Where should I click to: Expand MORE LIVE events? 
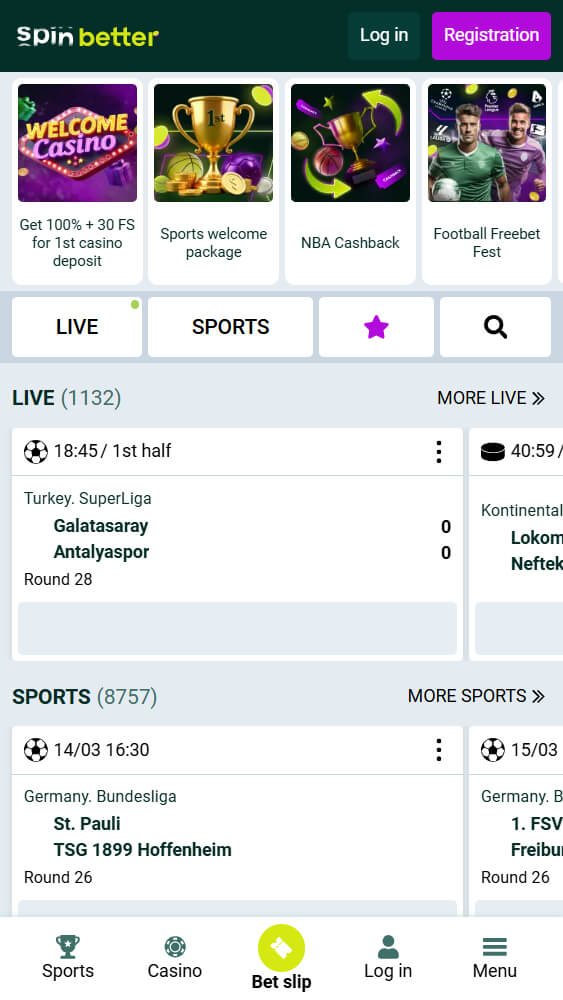[490, 398]
